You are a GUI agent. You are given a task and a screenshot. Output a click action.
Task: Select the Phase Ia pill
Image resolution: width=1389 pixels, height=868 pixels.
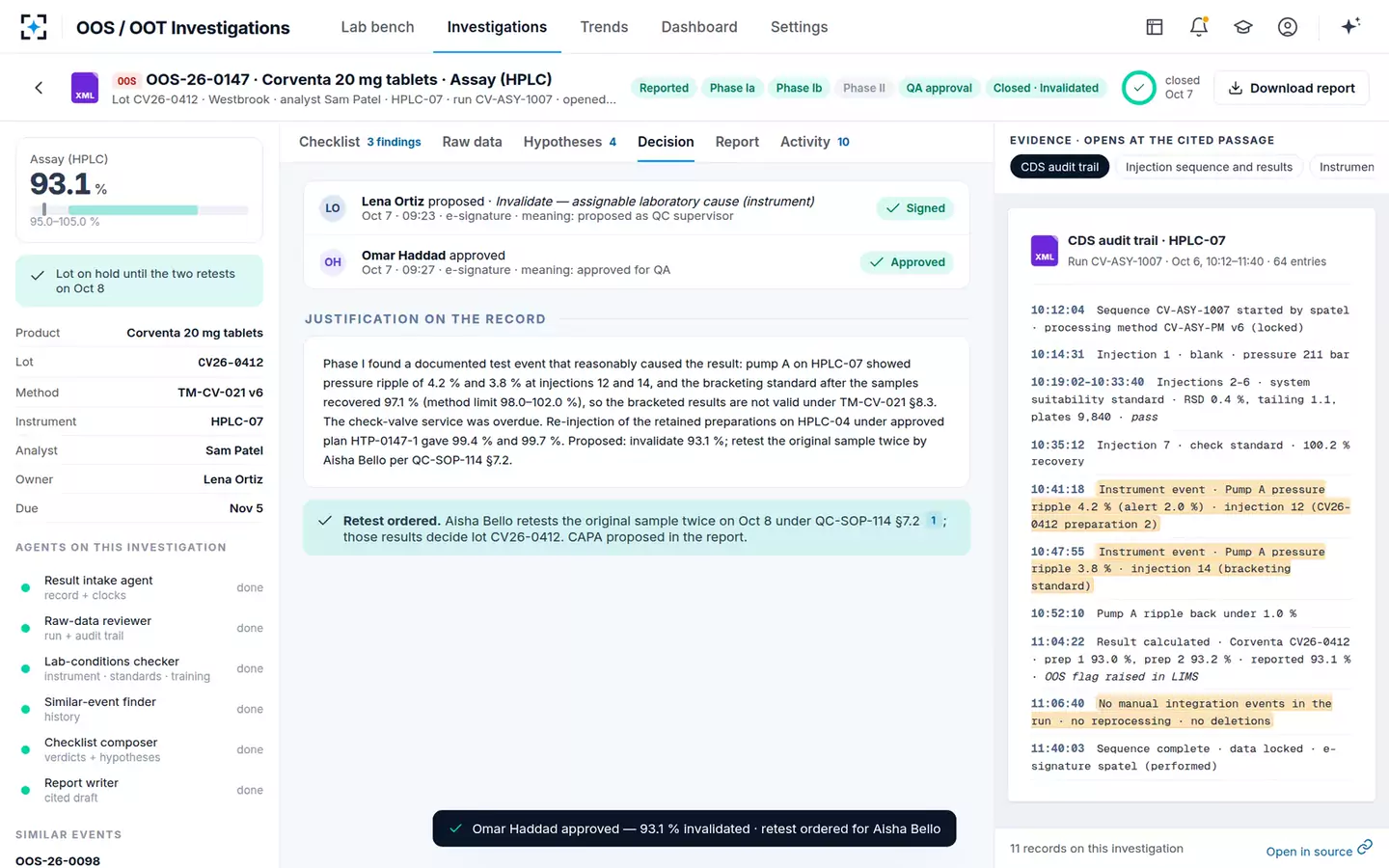(x=732, y=88)
